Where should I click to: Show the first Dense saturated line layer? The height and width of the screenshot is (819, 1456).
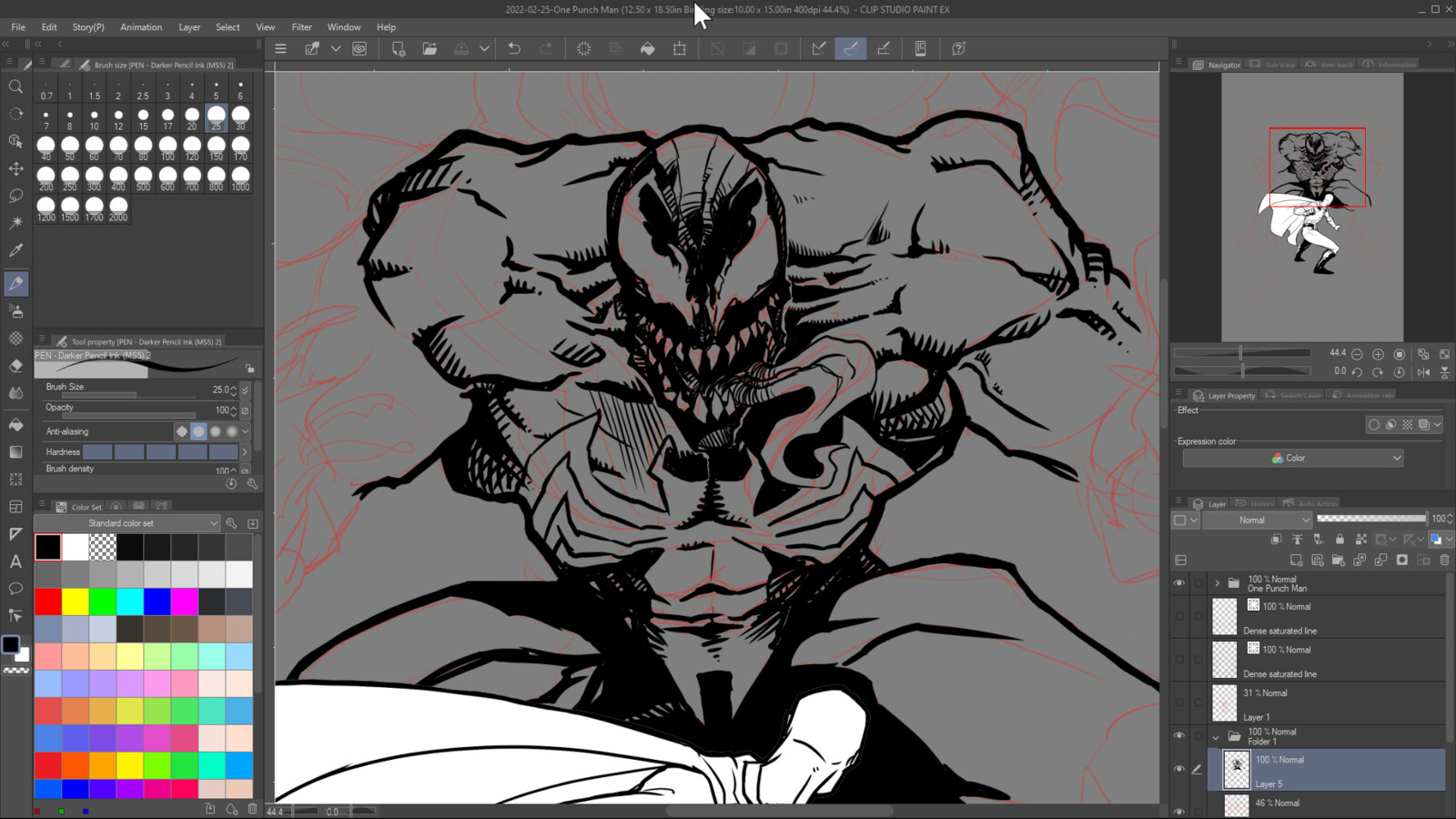[x=1179, y=616]
